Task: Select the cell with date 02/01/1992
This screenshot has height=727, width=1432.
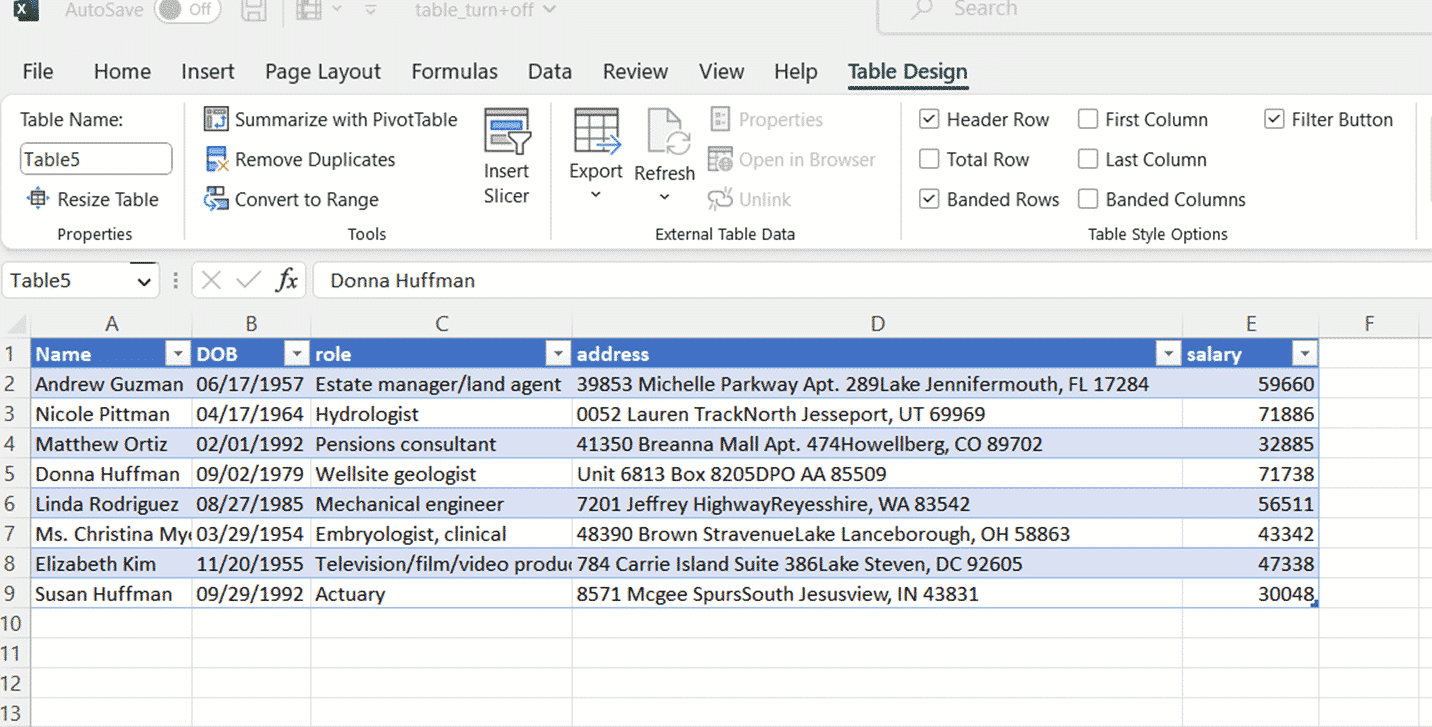Action: click(252, 444)
